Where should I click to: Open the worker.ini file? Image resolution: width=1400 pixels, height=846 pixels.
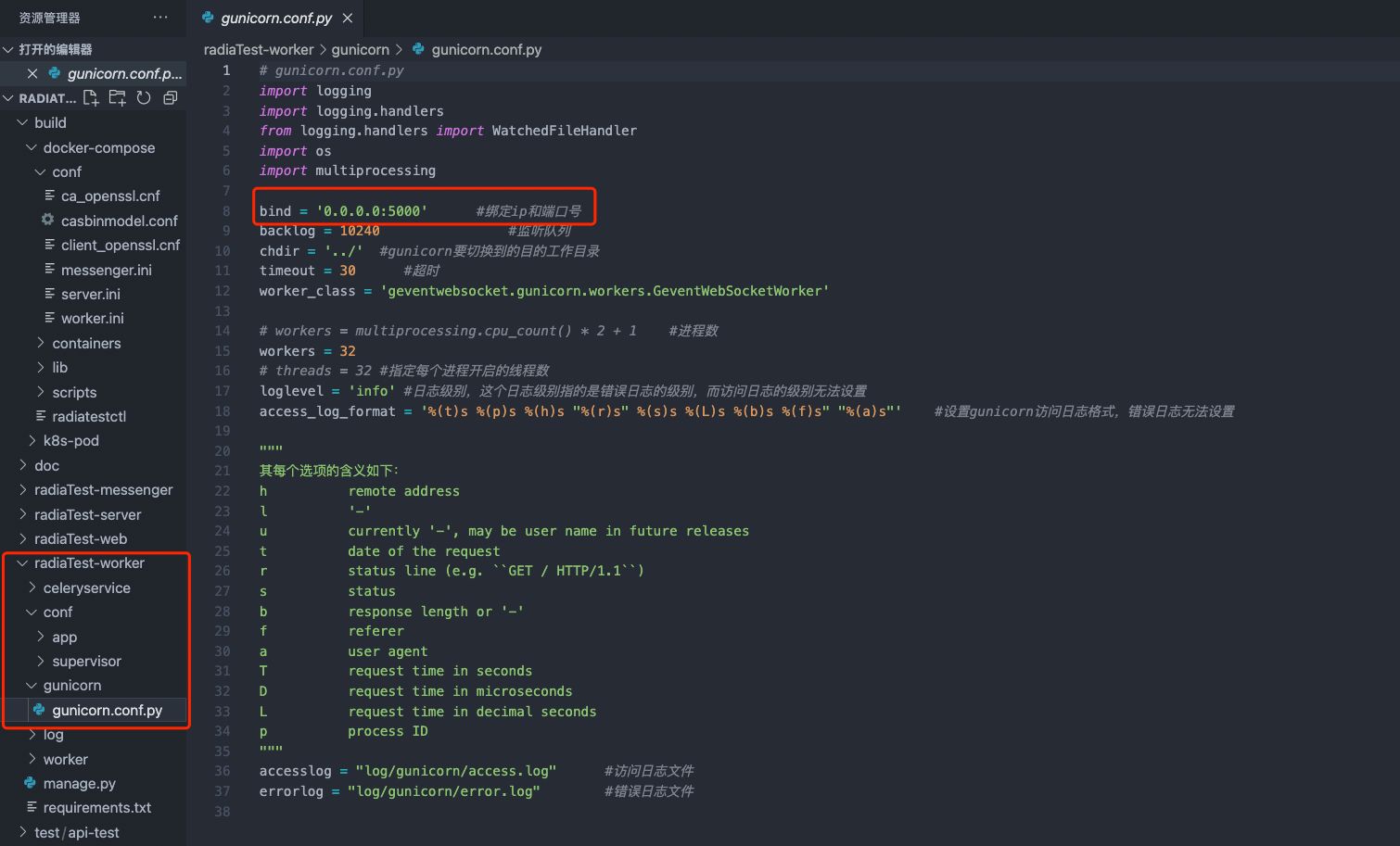[x=92, y=318]
